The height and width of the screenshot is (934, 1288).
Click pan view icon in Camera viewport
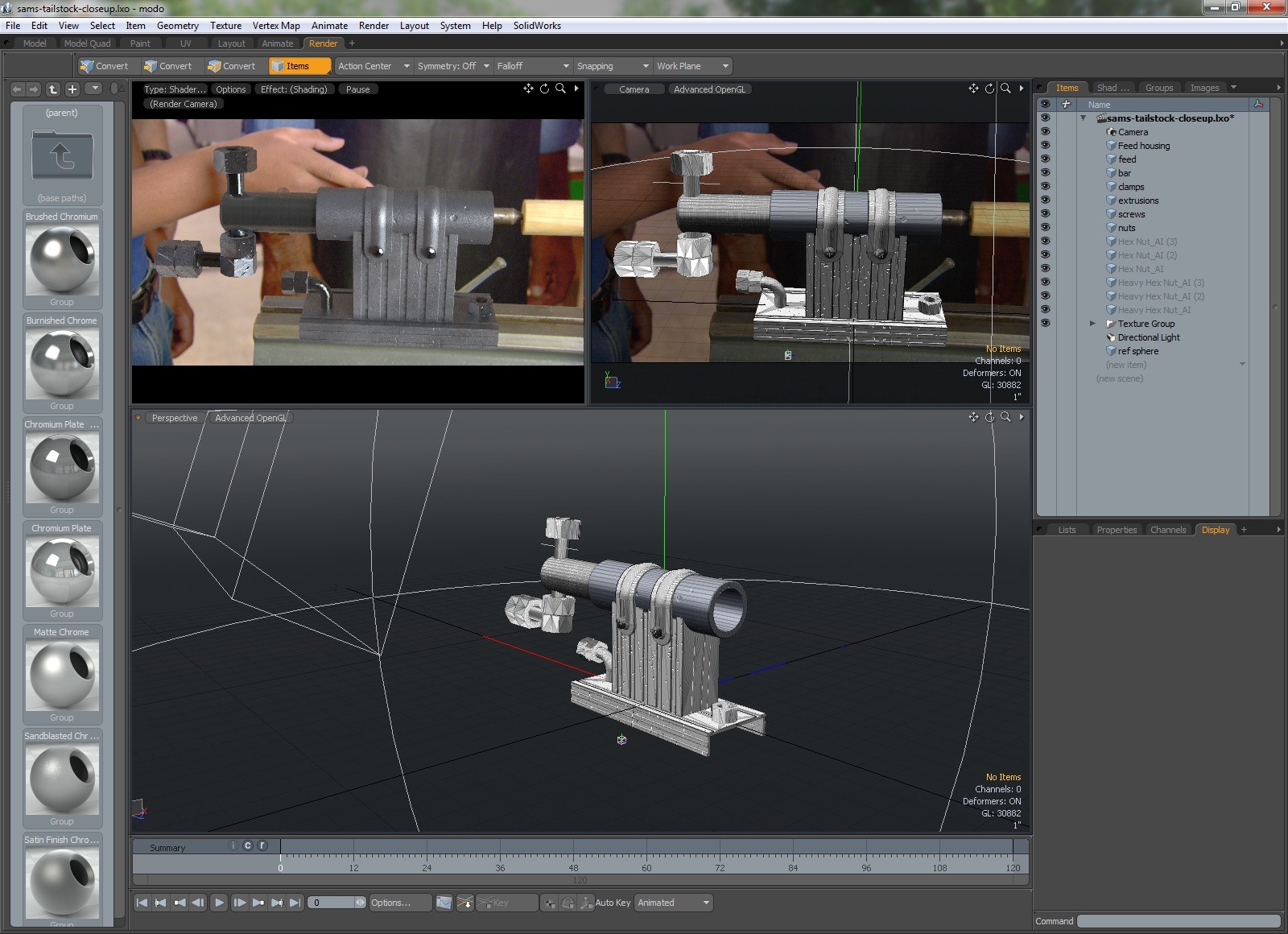pyautogui.click(x=973, y=89)
